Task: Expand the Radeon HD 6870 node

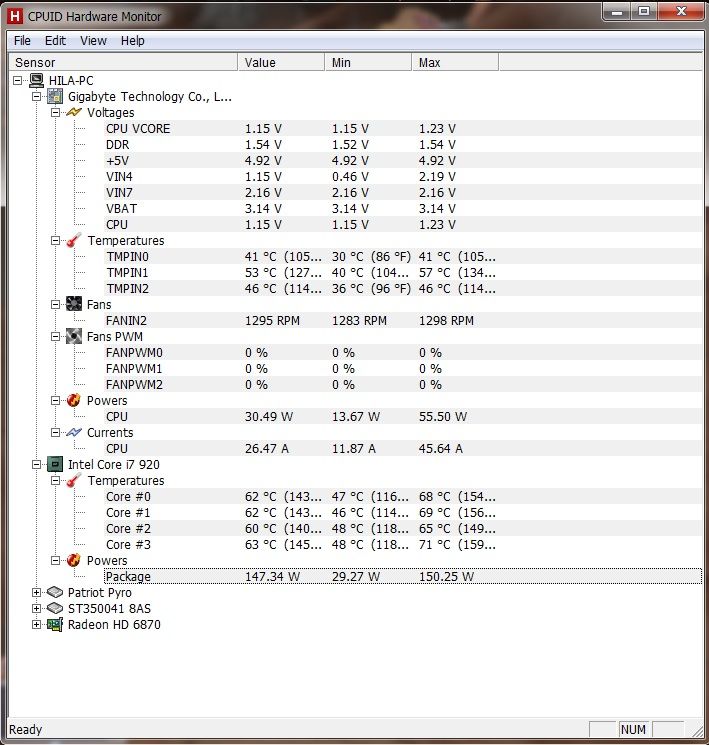Action: coord(37,624)
